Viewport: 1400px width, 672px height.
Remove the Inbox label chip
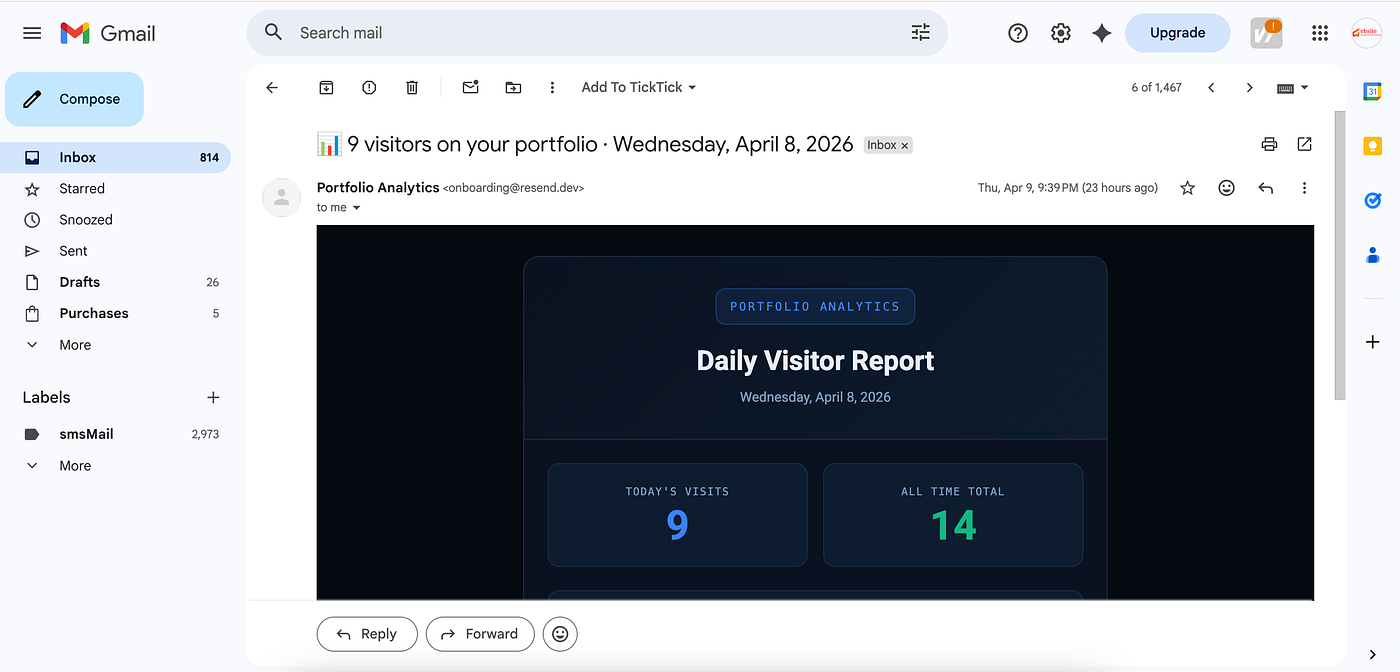[x=905, y=146]
